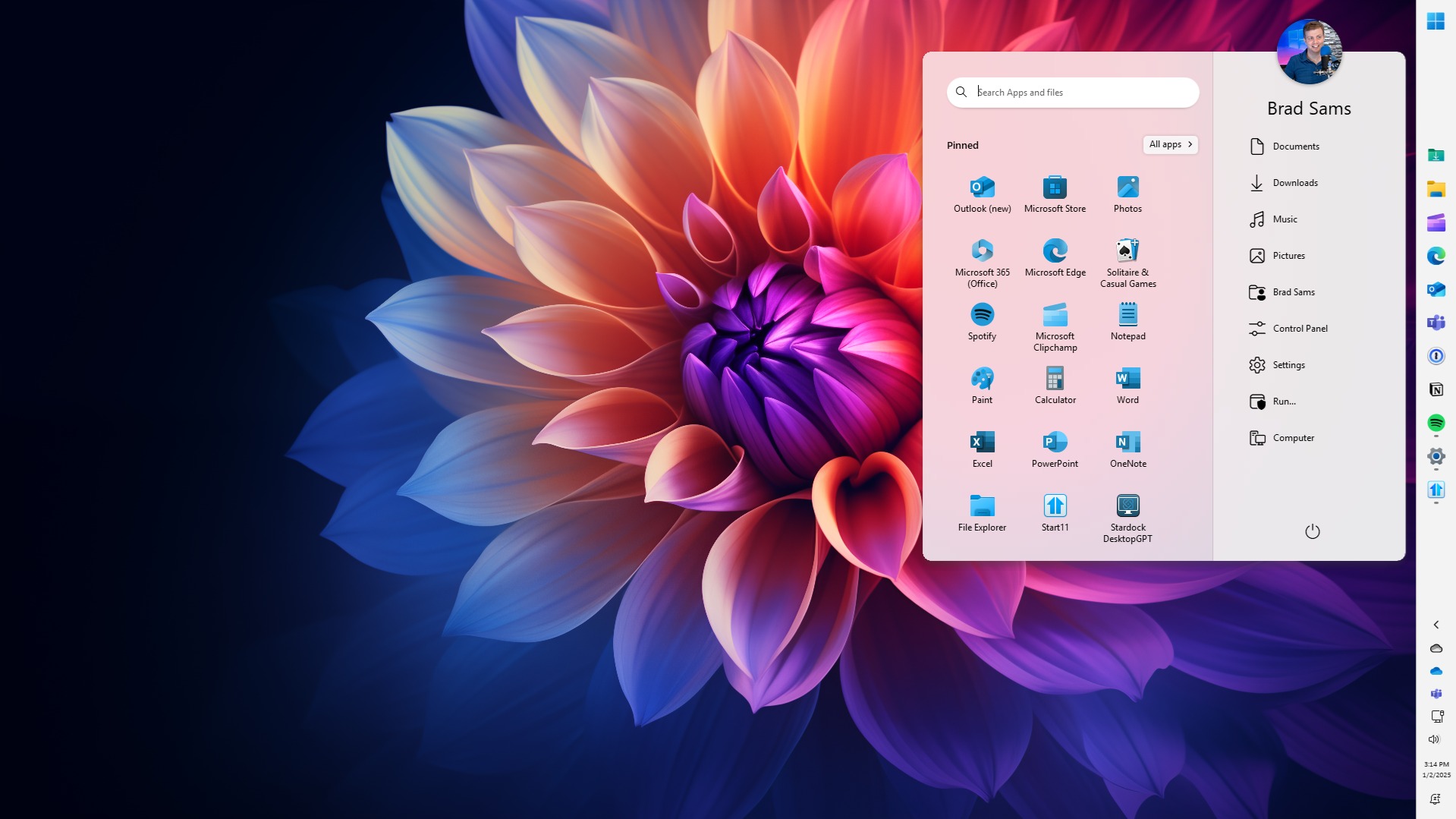The width and height of the screenshot is (1456, 819).
Task: Open File Explorer from the taskbar
Action: [1436, 189]
